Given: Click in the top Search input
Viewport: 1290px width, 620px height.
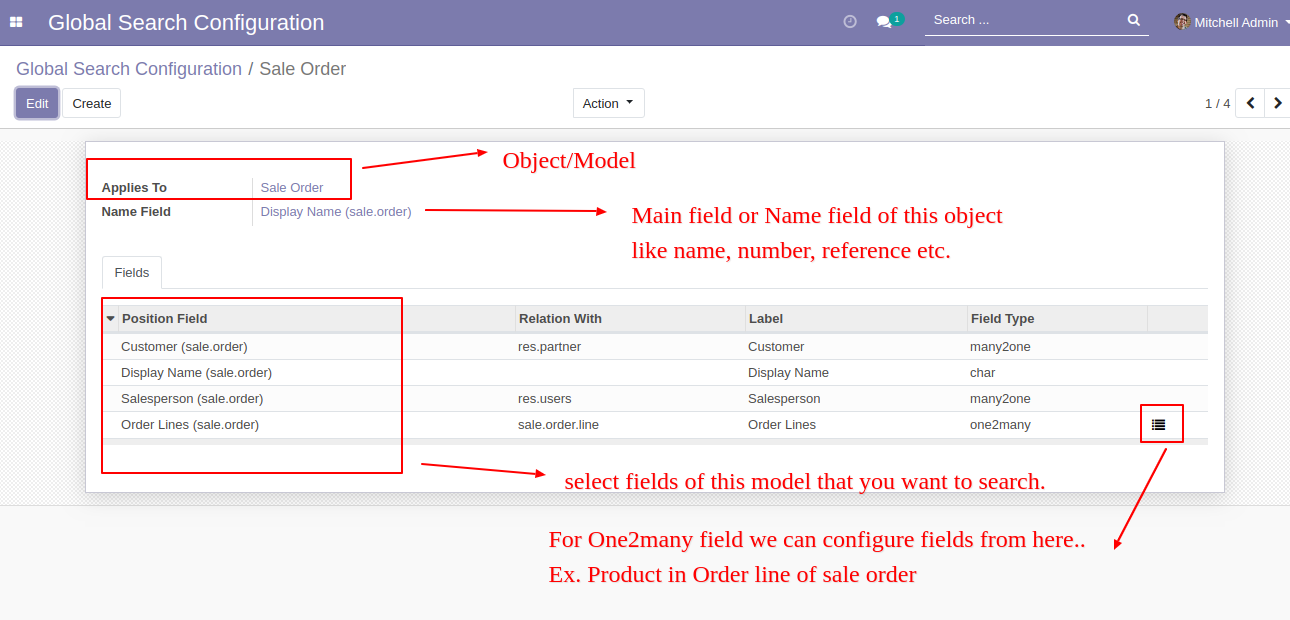Looking at the screenshot, I should (1025, 20).
